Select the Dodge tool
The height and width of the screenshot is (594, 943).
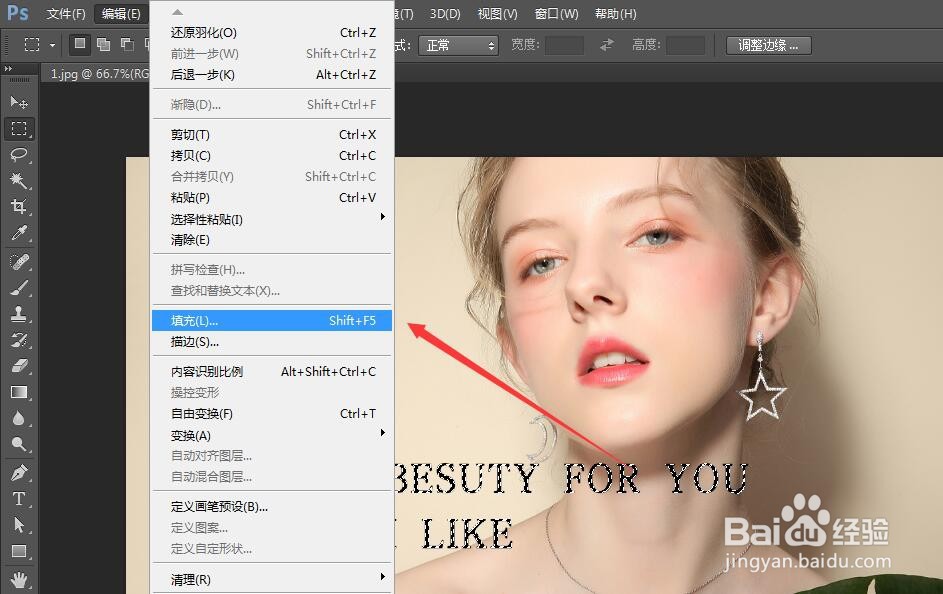[x=19, y=444]
